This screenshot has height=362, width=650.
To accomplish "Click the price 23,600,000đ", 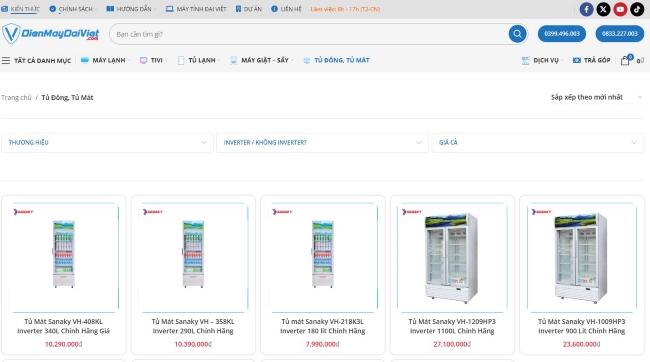I will (582, 344).
